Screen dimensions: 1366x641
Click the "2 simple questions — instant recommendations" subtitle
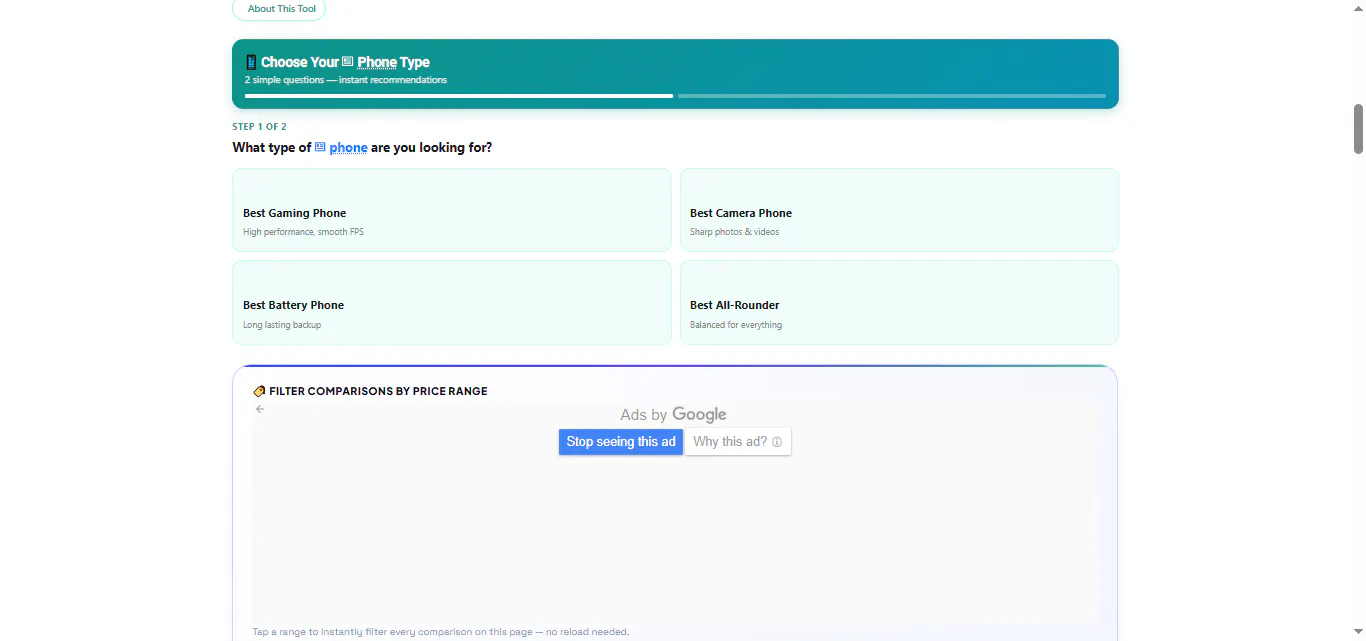tap(346, 80)
